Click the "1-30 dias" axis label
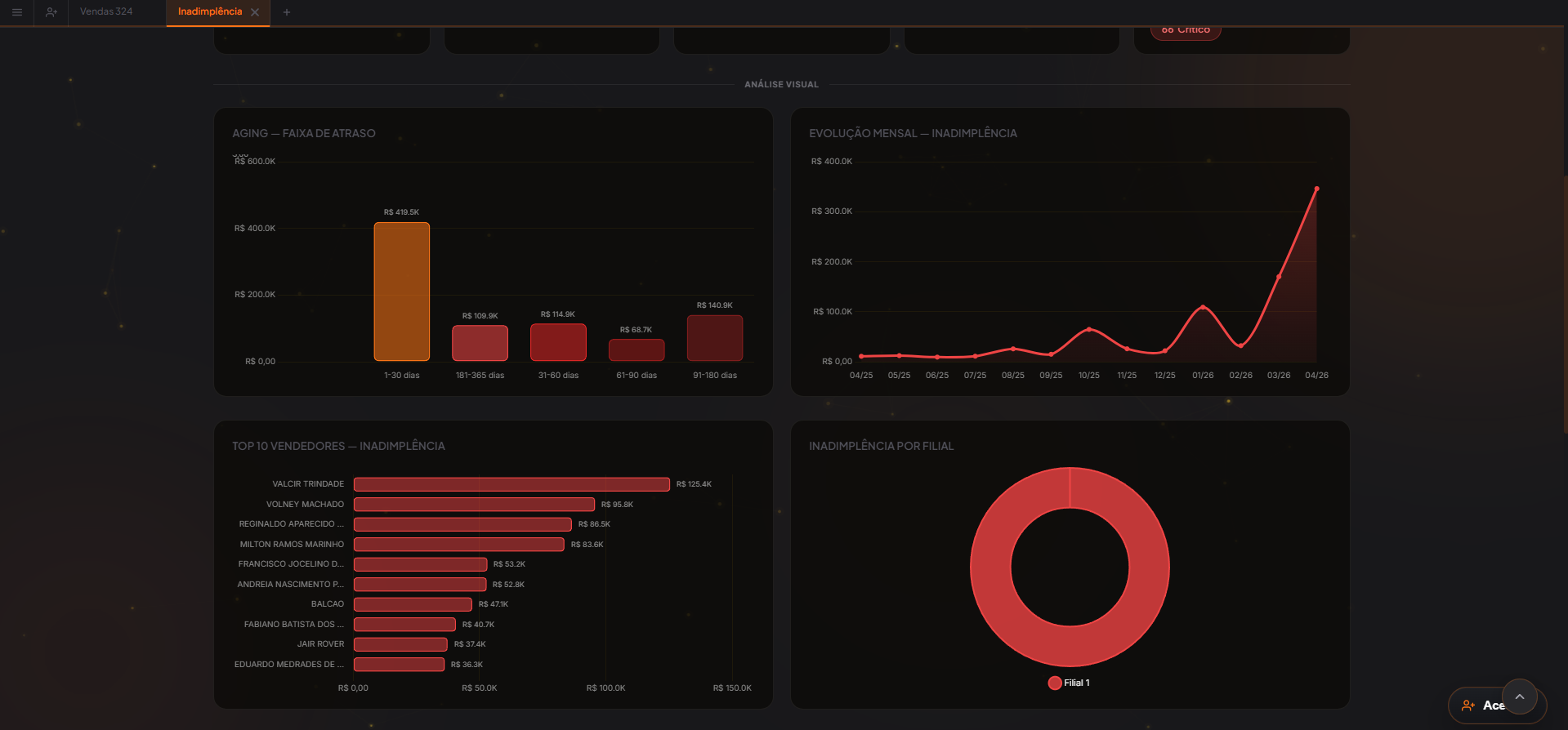 tap(402, 376)
